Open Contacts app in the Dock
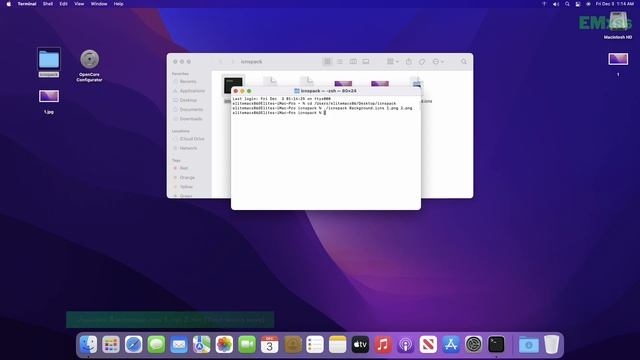Image resolution: width=640 pixels, height=360 pixels. click(x=292, y=344)
